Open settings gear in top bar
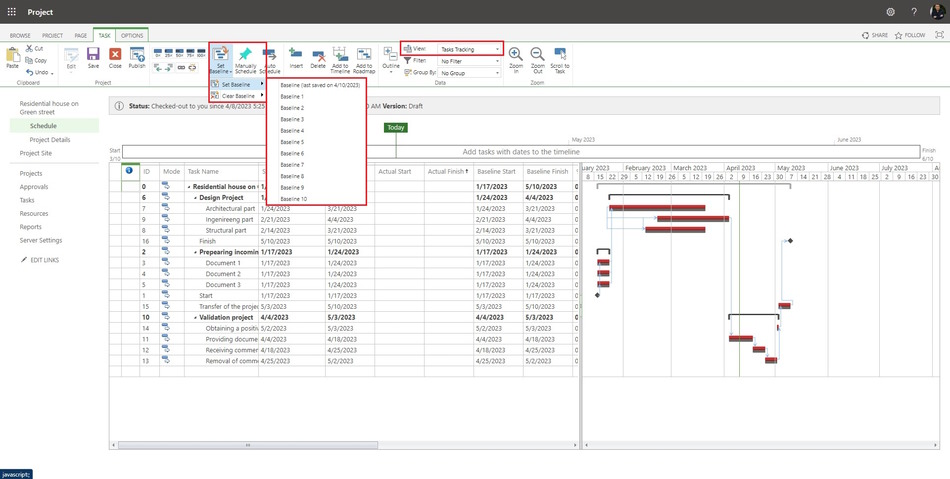 pos(890,12)
